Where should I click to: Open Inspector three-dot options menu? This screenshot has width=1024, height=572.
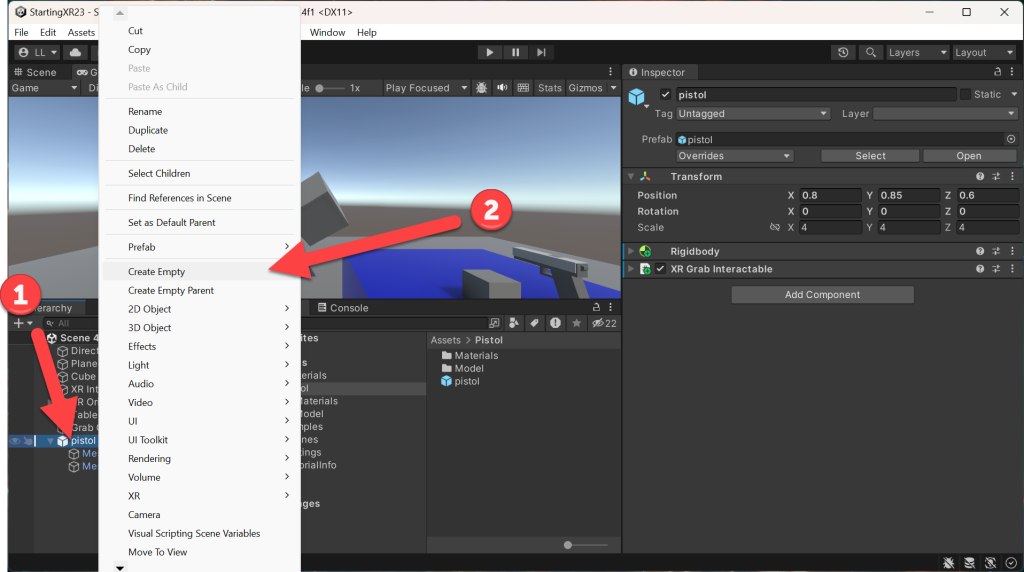1012,72
